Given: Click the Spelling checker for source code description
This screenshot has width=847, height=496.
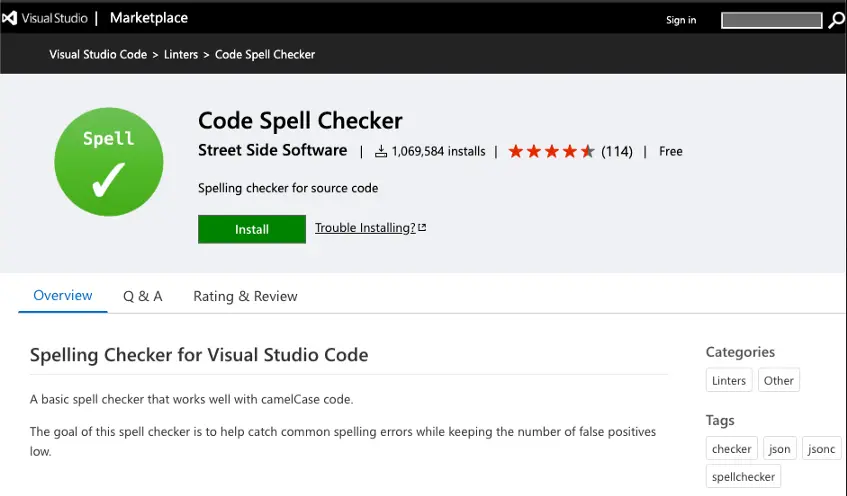Looking at the screenshot, I should coord(288,188).
